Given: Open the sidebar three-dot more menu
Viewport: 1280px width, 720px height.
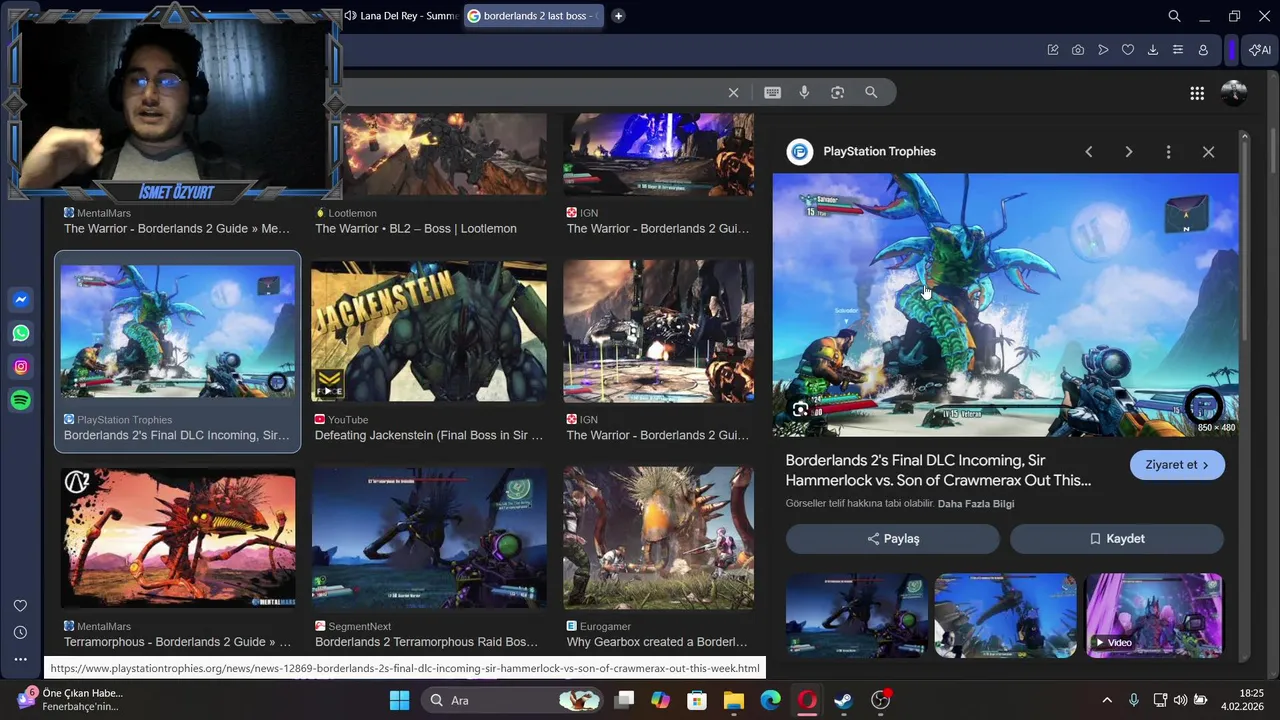Looking at the screenshot, I should 20,659.
